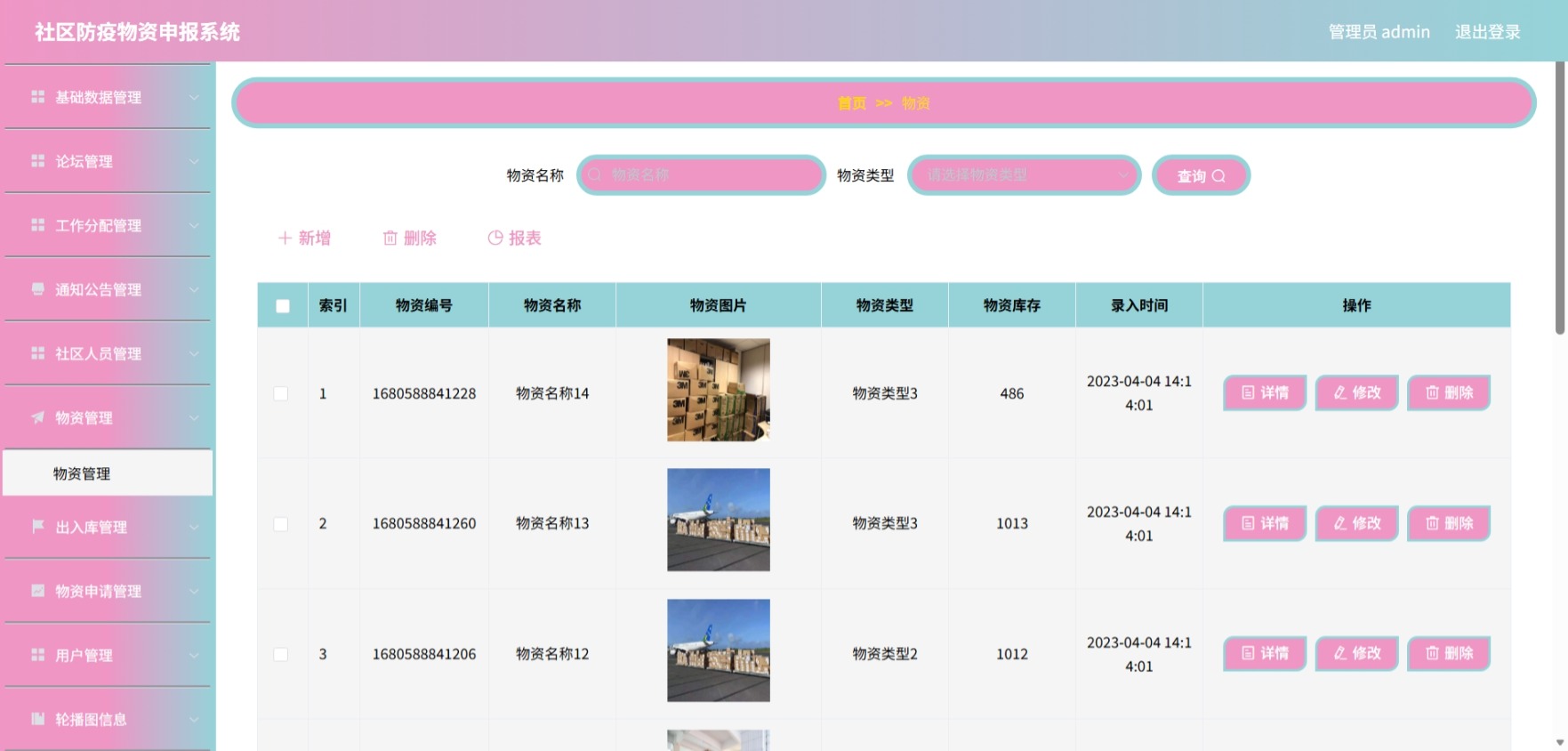This screenshot has height=751, width=1568.
Task: Expand 社区人员管理 chevron
Action: pyautogui.click(x=194, y=353)
